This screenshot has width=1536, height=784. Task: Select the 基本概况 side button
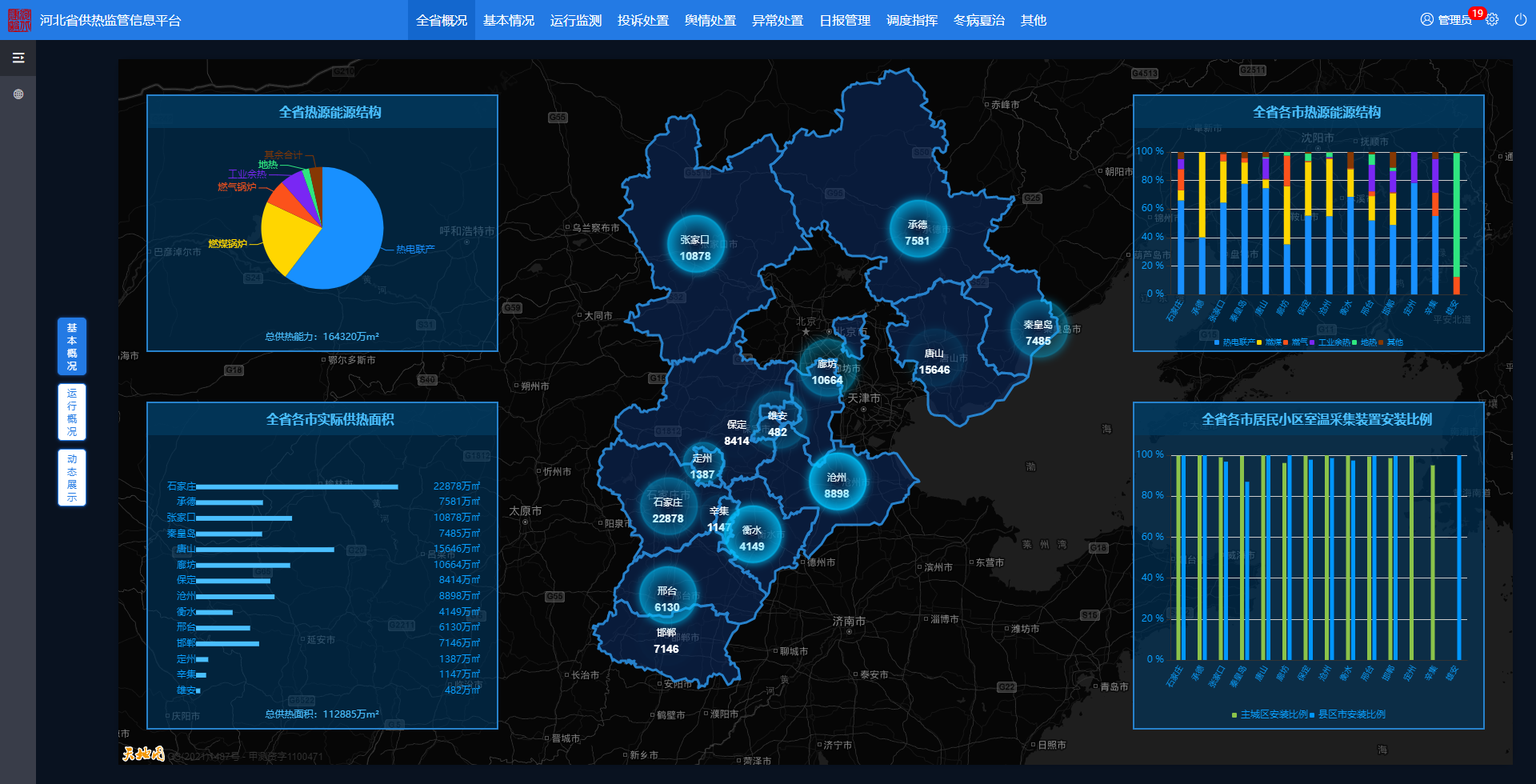click(x=72, y=346)
